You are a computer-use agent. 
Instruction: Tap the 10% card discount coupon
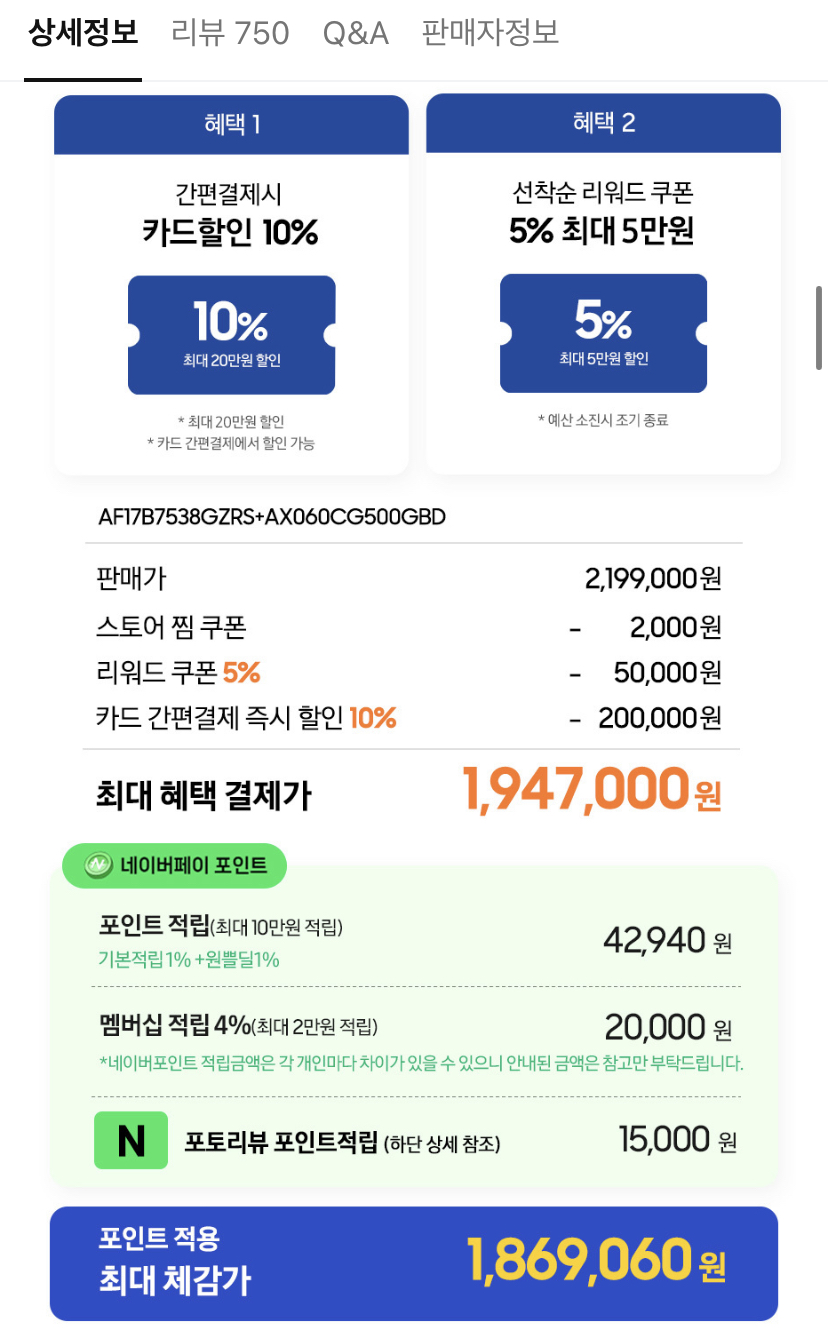tap(231, 335)
